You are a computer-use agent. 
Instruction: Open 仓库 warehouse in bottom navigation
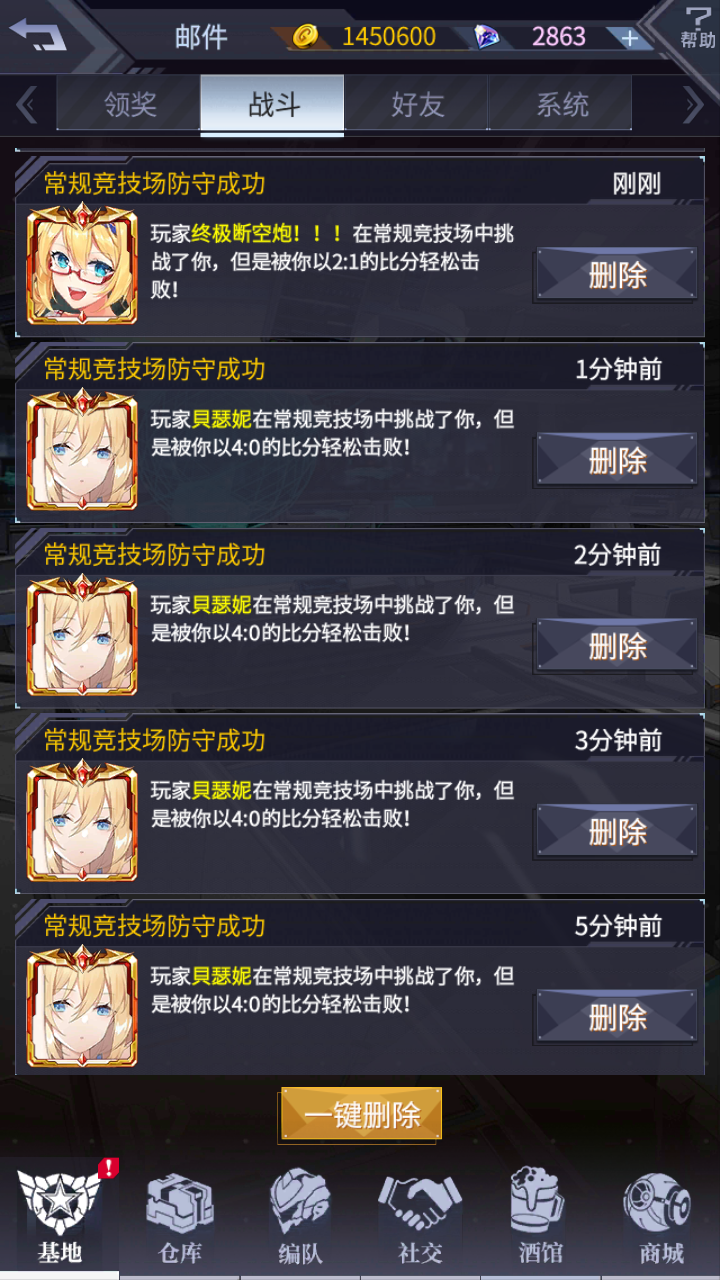[x=181, y=1217]
